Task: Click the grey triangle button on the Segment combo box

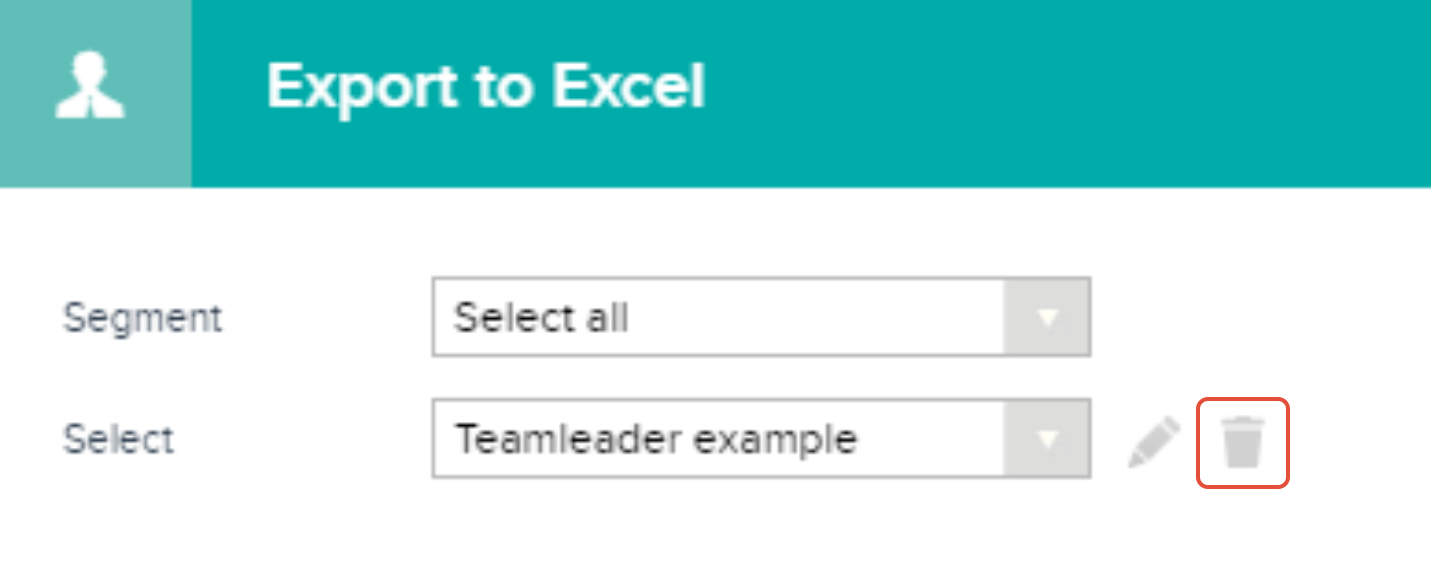Action: [x=1047, y=318]
